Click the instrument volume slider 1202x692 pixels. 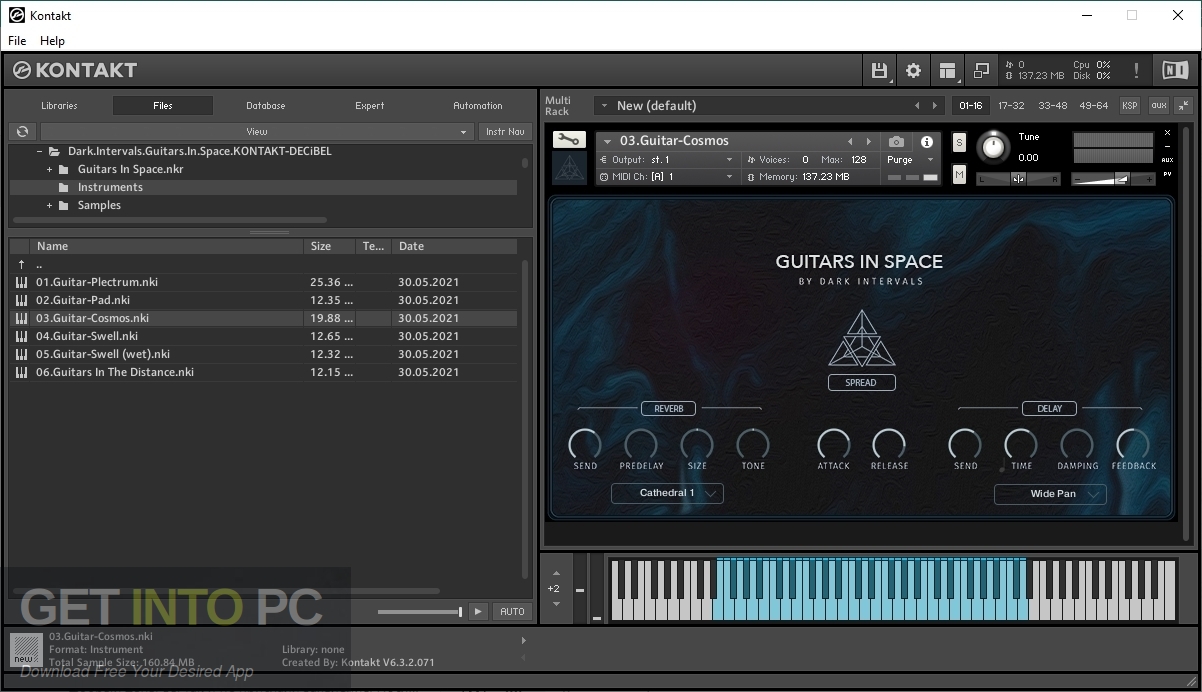pos(1113,179)
